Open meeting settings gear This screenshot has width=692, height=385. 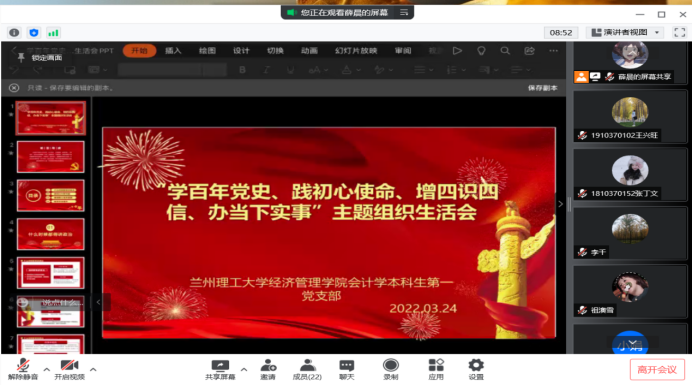476,370
